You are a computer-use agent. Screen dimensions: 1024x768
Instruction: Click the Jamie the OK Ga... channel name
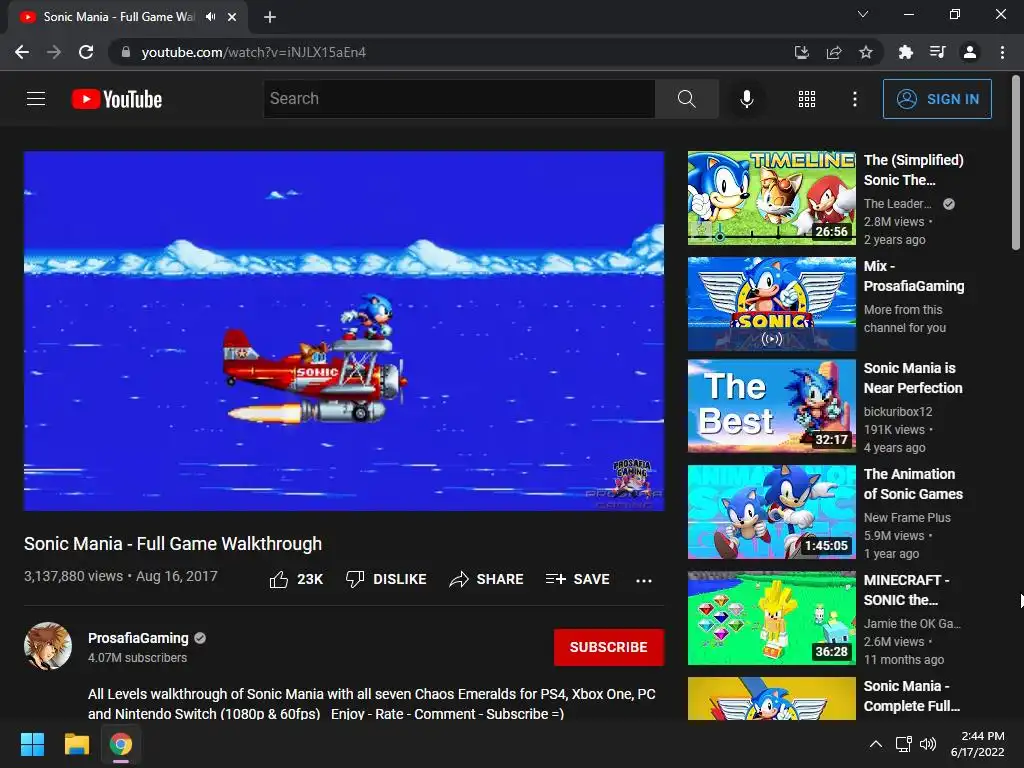click(912, 623)
